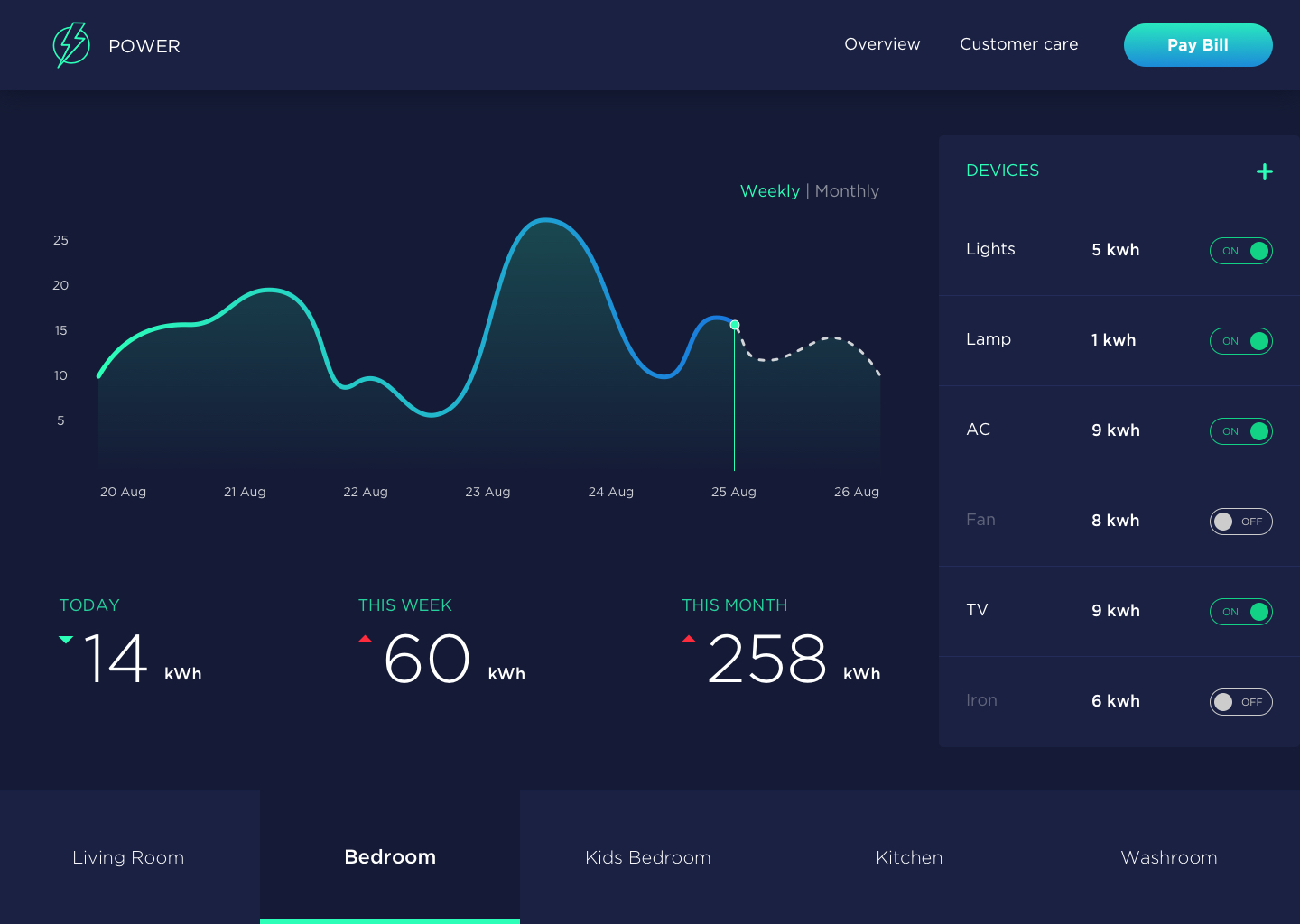The width and height of the screenshot is (1300, 924).
Task: Click the THIS MONTH 258 kWh figure
Action: [x=794, y=660]
